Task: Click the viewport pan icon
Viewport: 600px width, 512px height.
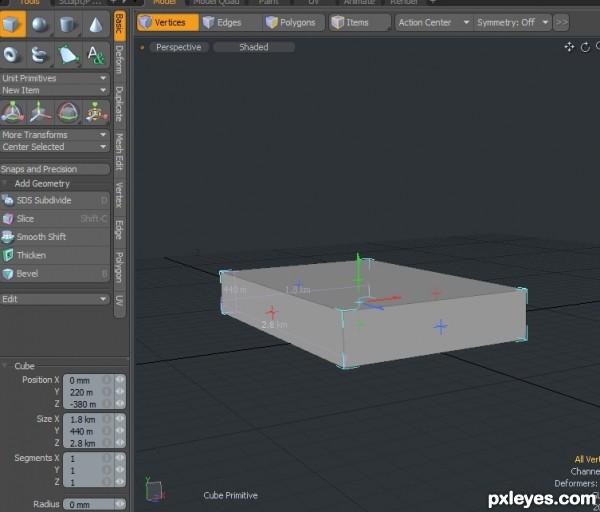Action: pyautogui.click(x=569, y=47)
